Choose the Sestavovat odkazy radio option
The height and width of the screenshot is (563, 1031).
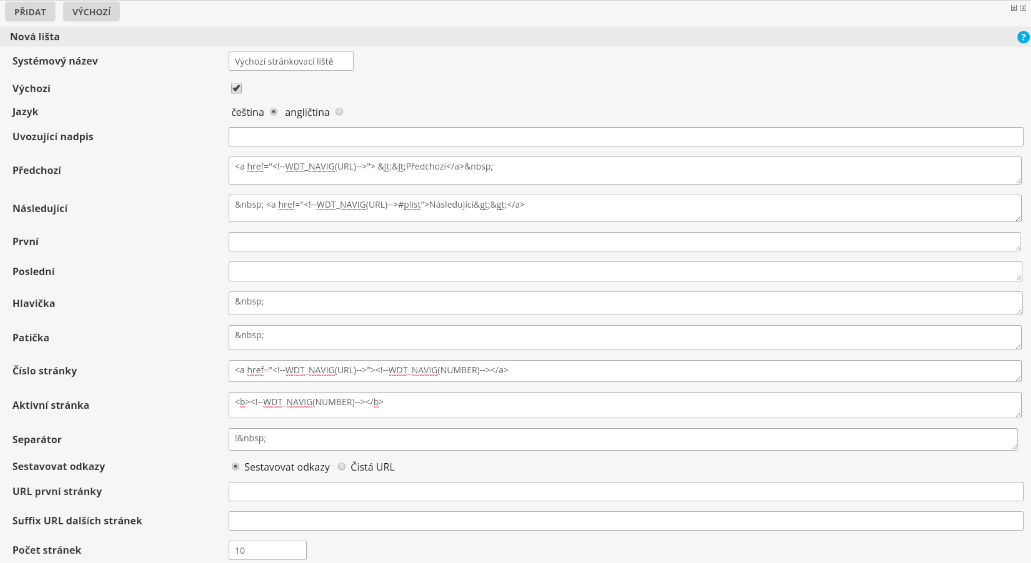point(236,466)
